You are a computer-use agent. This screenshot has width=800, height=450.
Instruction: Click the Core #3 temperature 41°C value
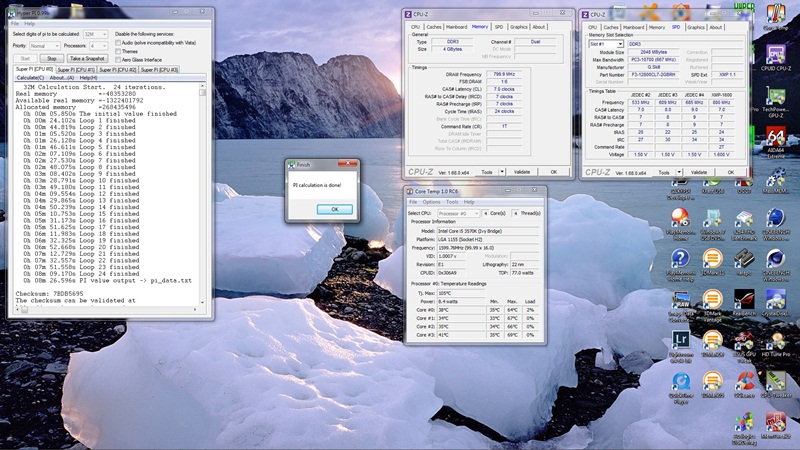pos(461,335)
